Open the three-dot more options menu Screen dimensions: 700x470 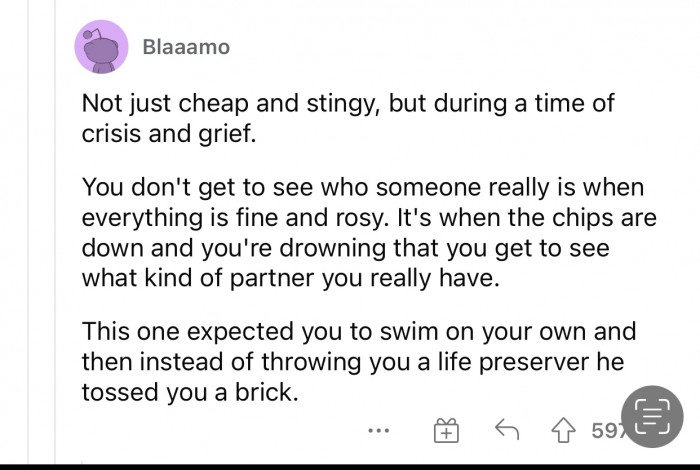tap(377, 431)
